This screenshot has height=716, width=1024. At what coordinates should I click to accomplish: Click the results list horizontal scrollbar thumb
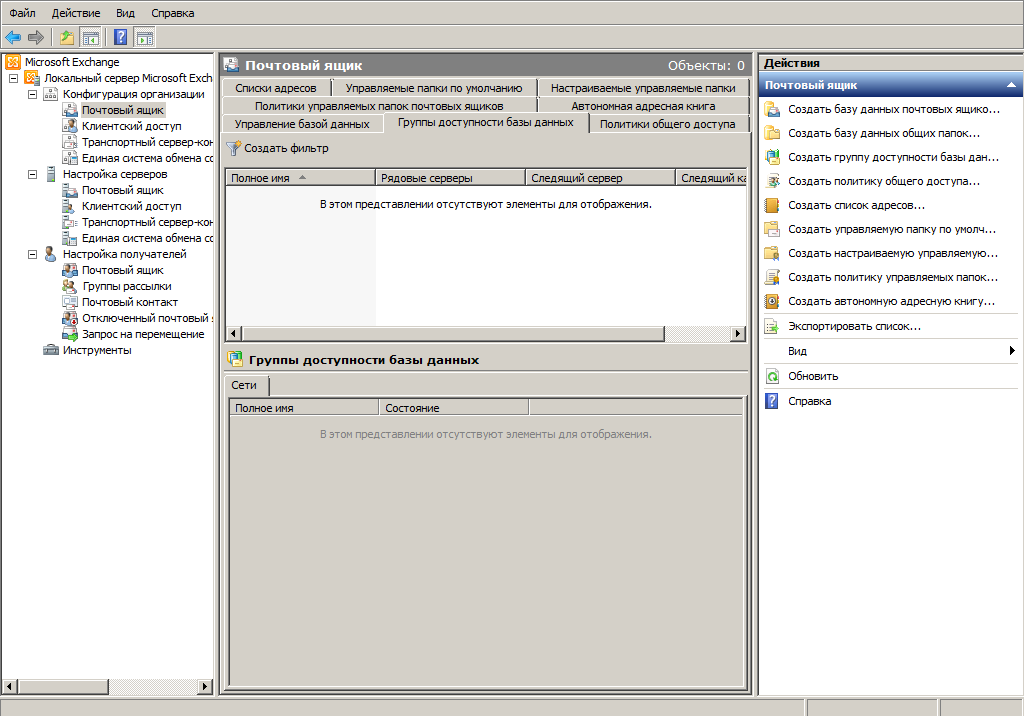(x=453, y=334)
